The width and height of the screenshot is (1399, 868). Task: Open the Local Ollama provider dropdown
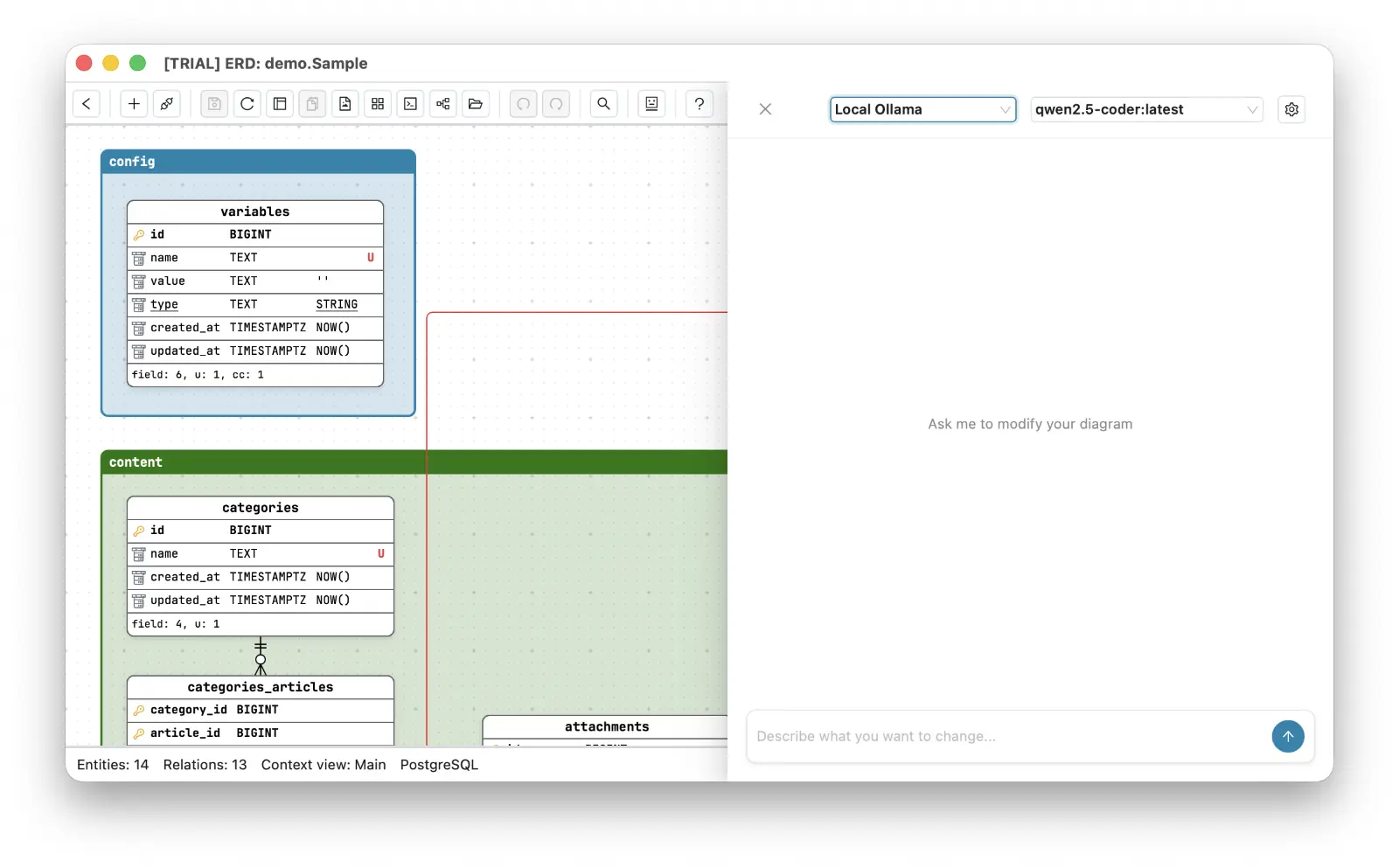[922, 109]
